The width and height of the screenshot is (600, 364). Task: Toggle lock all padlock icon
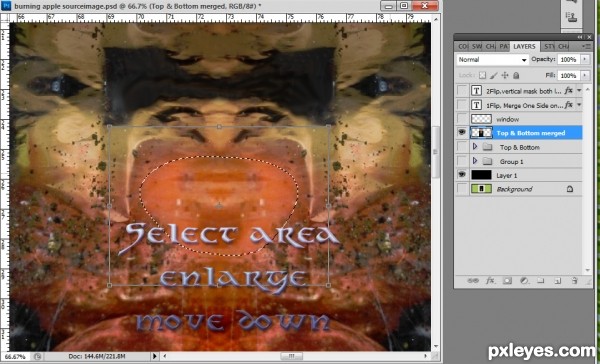coord(516,75)
